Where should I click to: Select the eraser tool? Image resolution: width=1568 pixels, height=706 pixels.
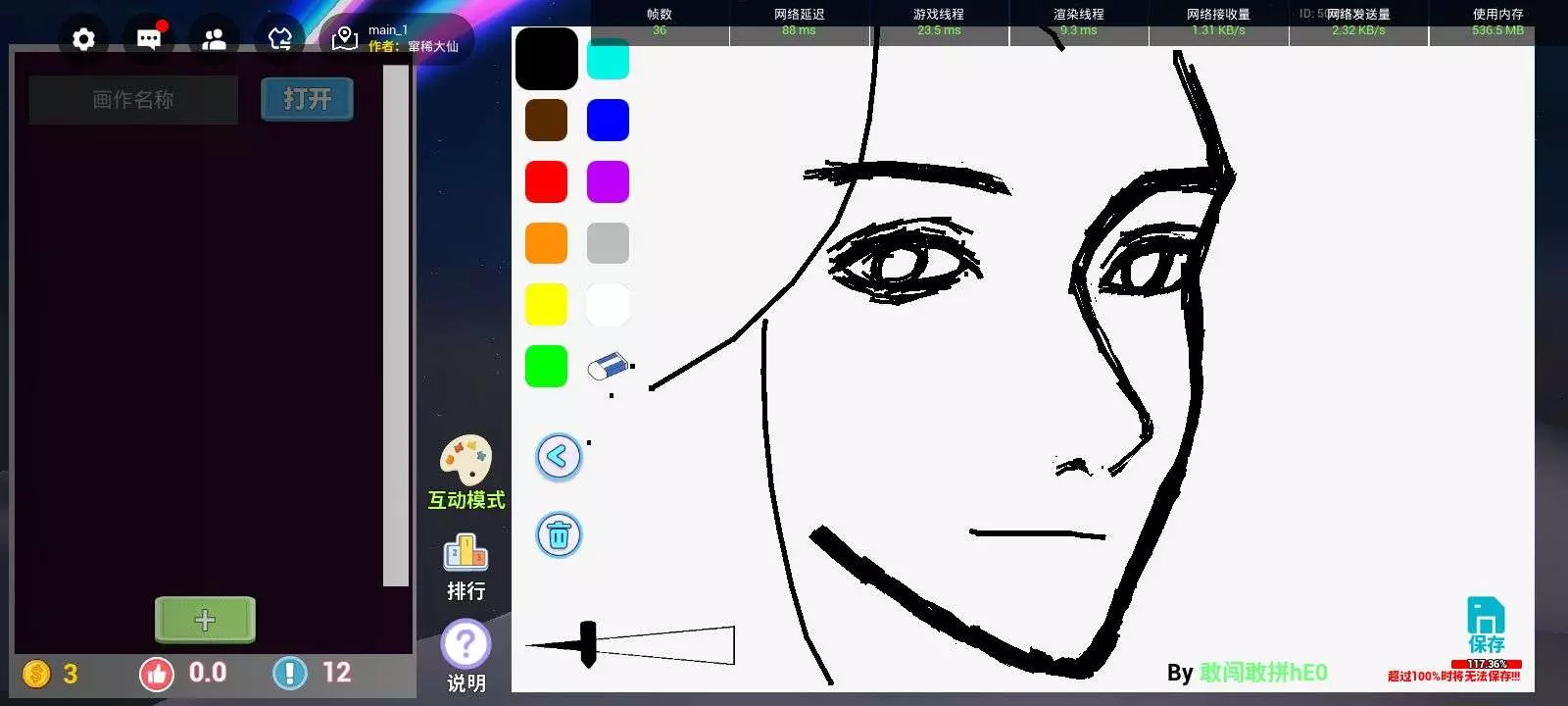coord(609,367)
